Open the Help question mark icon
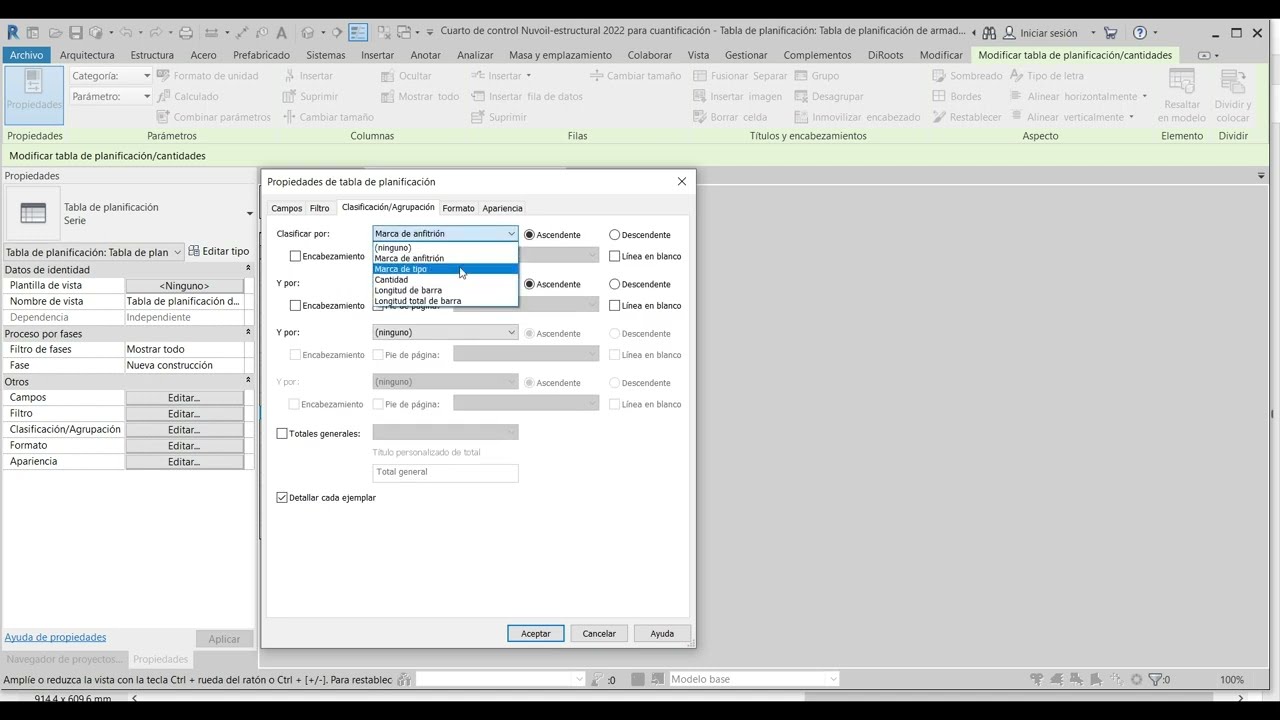 (1140, 32)
